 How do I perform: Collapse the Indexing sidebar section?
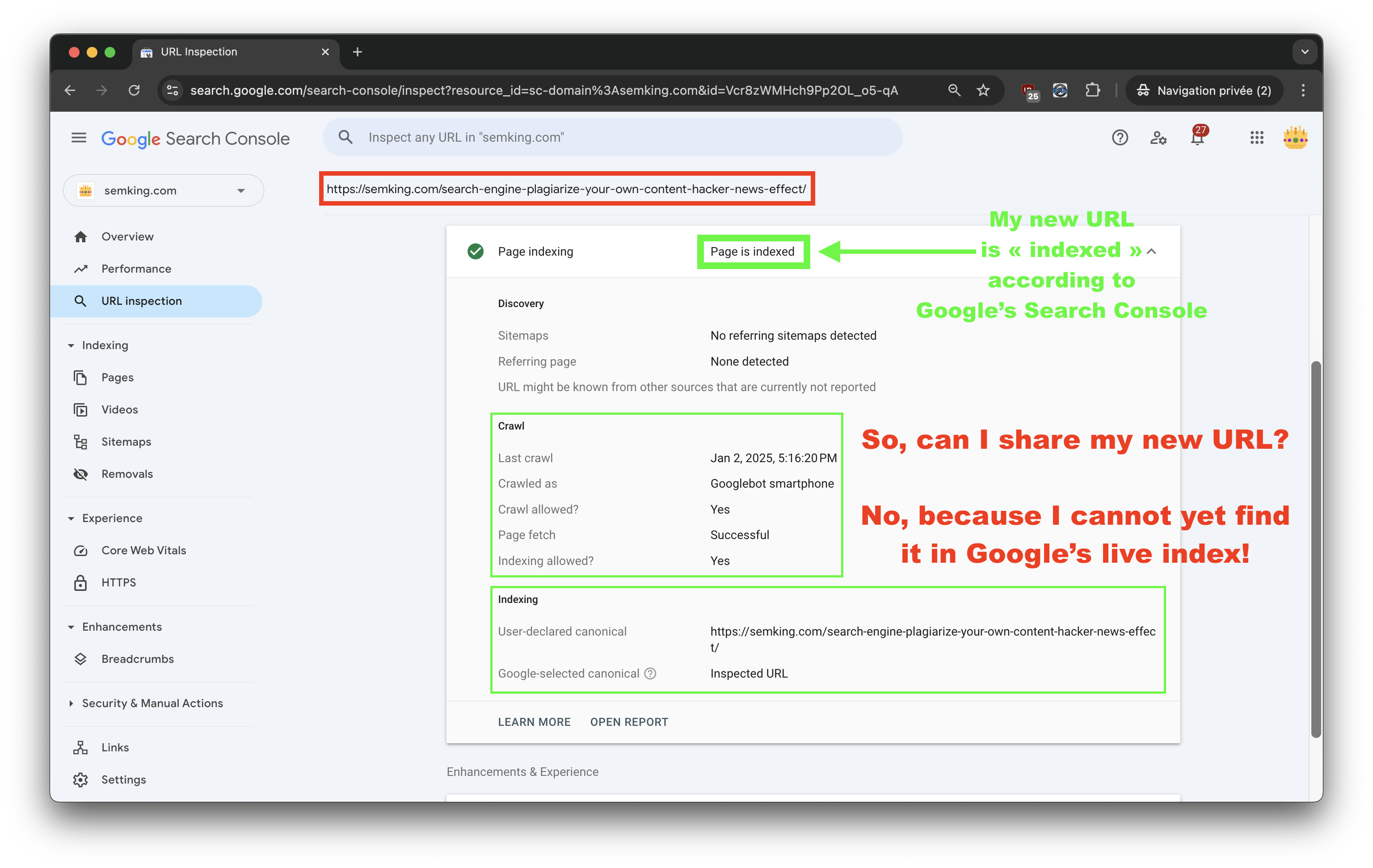click(71, 346)
